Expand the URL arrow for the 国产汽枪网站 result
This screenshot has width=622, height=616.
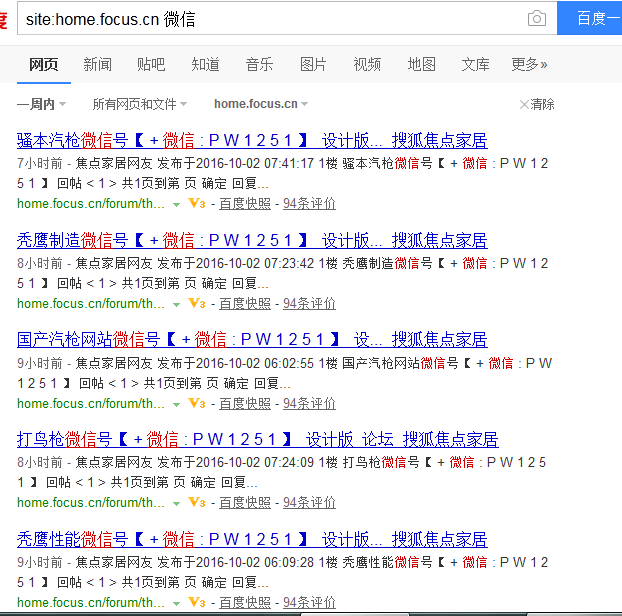tap(177, 405)
